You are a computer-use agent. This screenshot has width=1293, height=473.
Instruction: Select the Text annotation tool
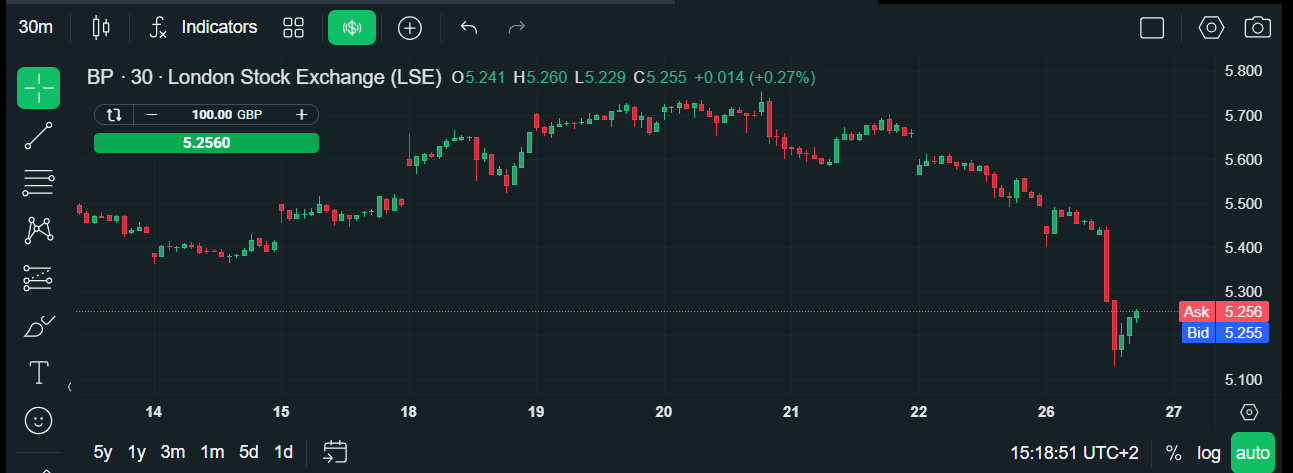click(38, 372)
